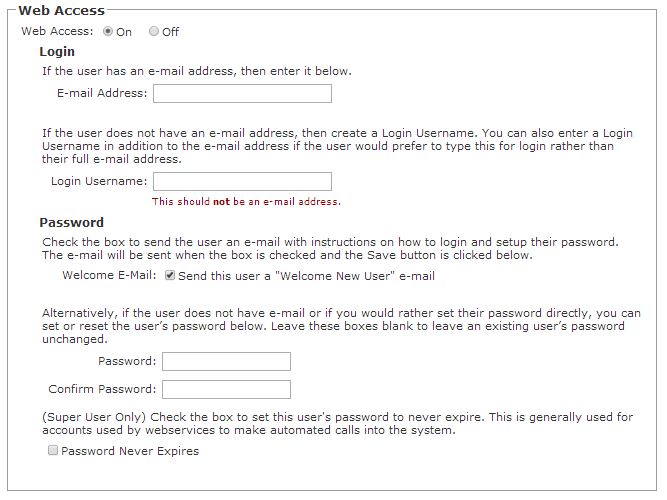The image size is (667, 500).
Task: Click the 'Off' label text
Action: (171, 32)
